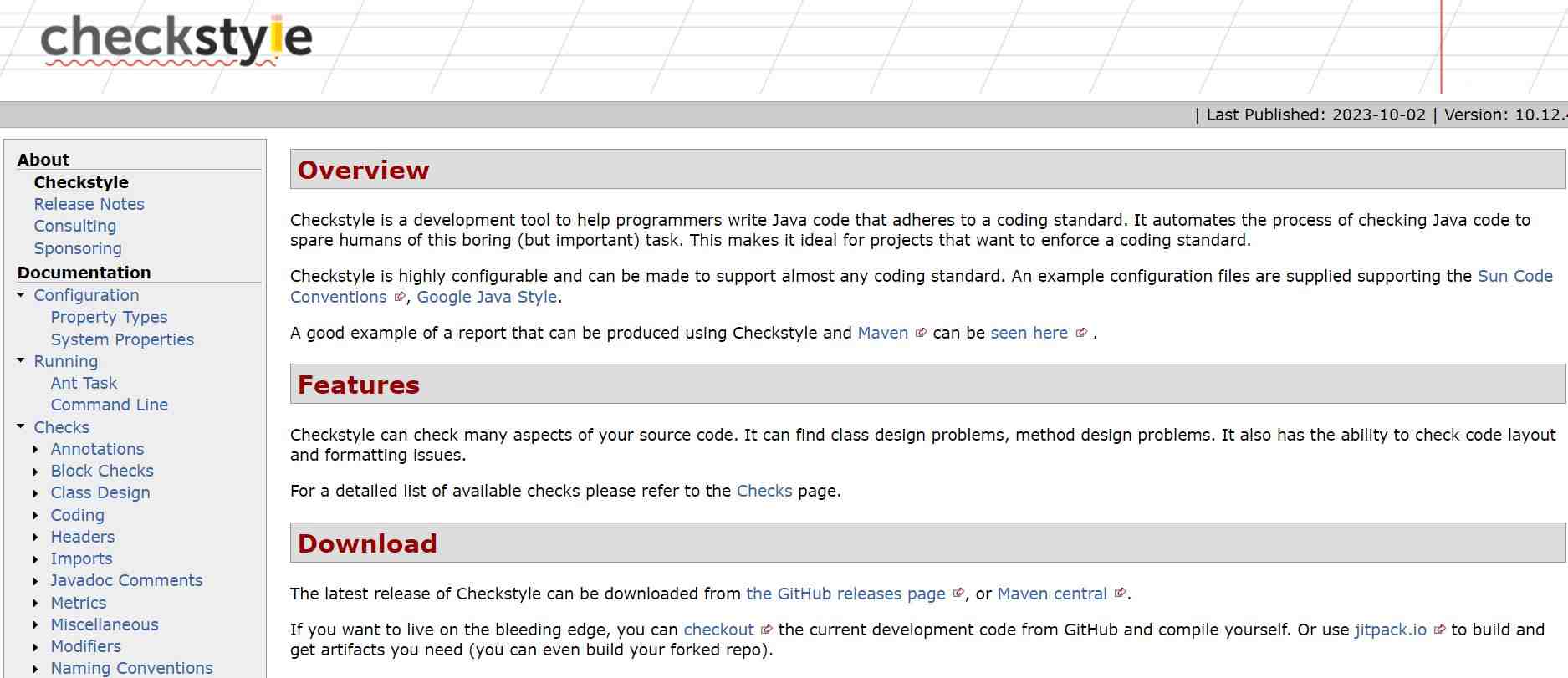This screenshot has height=678, width=1568.
Task: Follow the Checks link in Features
Action: click(x=764, y=491)
